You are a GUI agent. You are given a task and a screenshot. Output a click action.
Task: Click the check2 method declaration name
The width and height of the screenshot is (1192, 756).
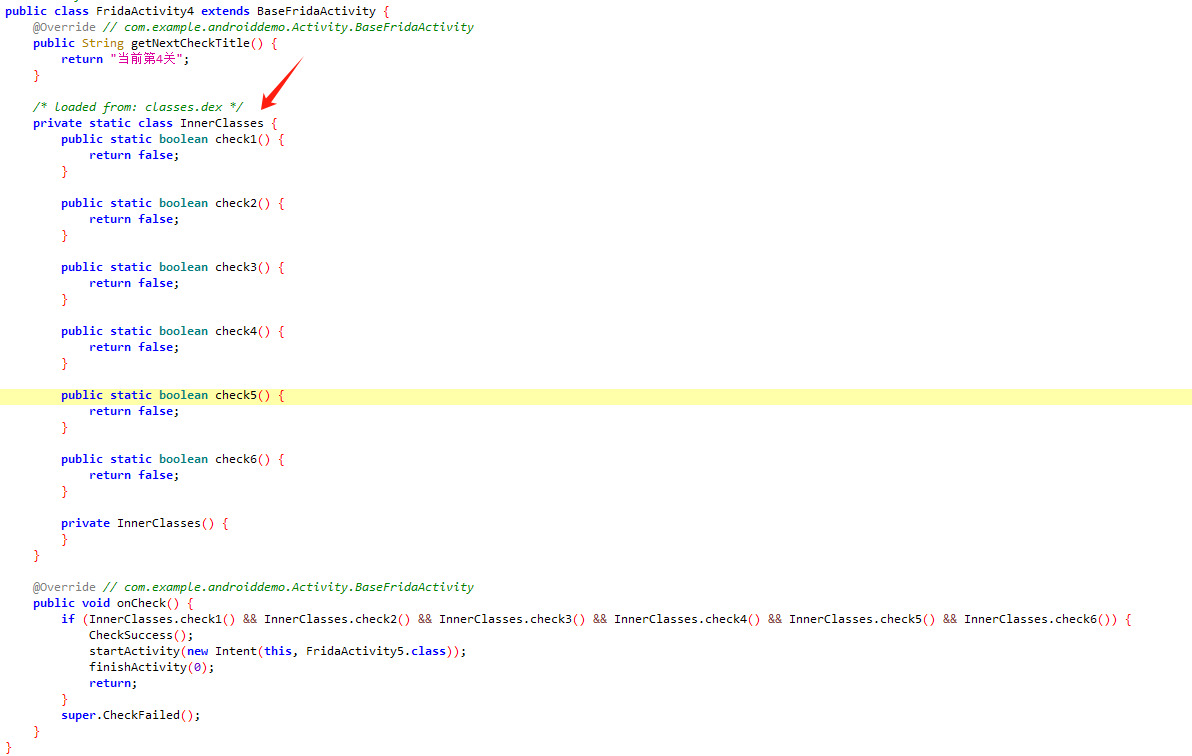click(x=236, y=203)
